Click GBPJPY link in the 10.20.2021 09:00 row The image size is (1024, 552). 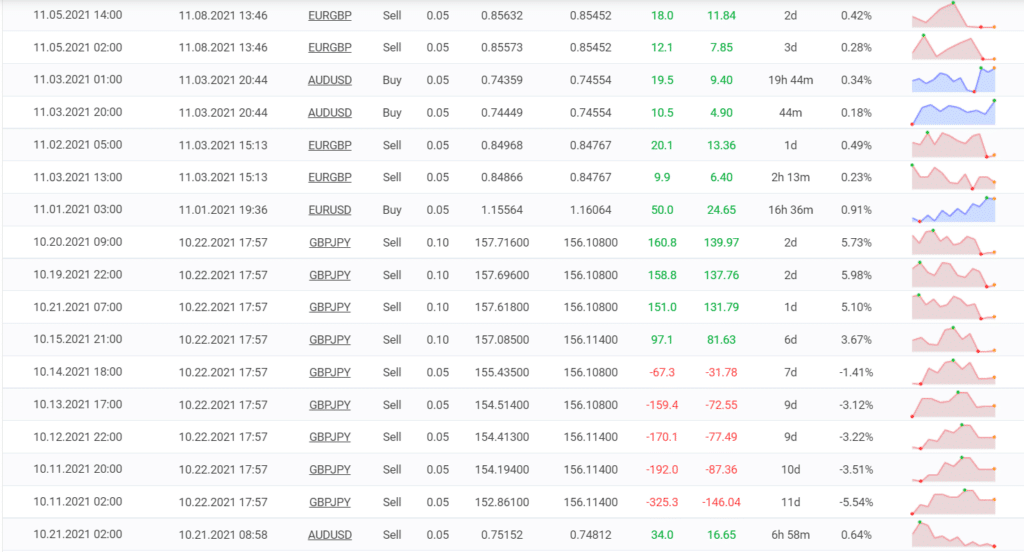tap(329, 242)
